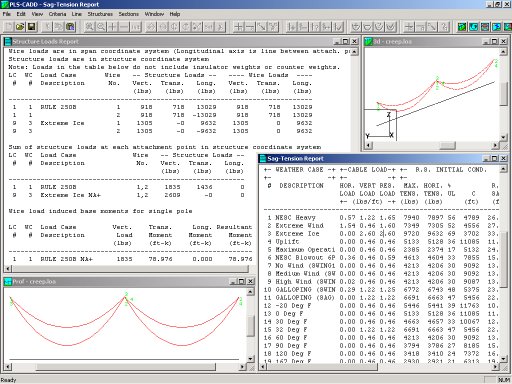Image resolution: width=512 pixels, height=384 pixels.
Task: Click the cyan refresh view icon
Action: (473, 27)
